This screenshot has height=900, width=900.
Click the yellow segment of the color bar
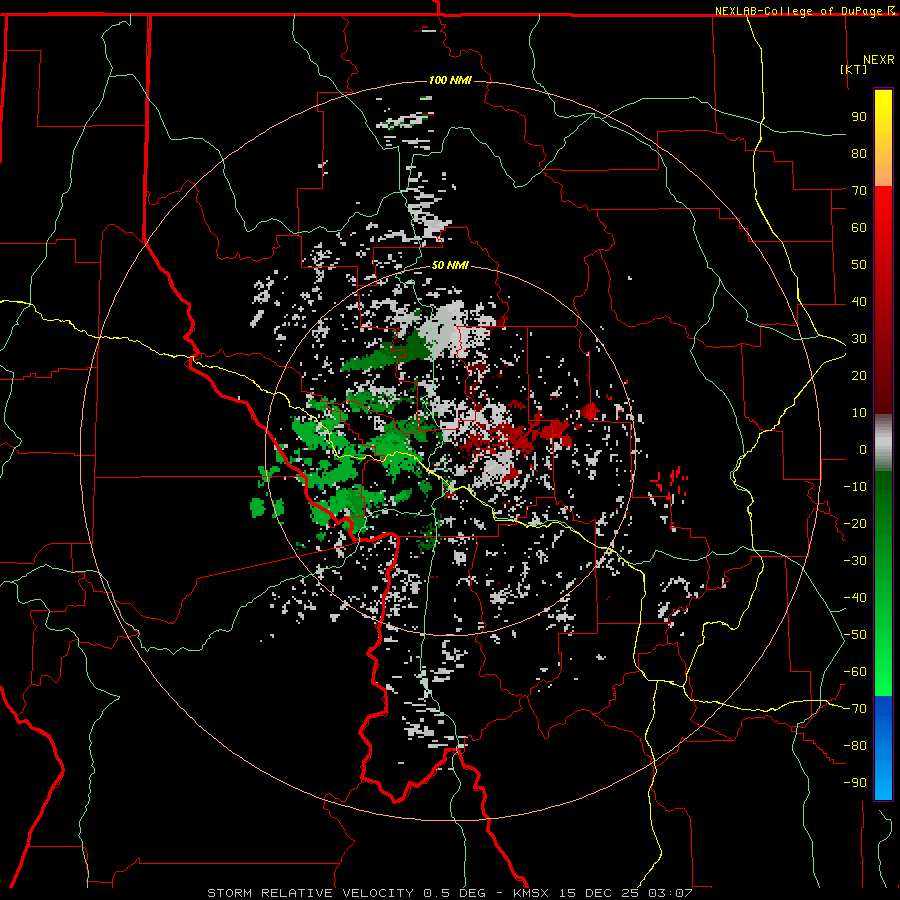(x=883, y=123)
